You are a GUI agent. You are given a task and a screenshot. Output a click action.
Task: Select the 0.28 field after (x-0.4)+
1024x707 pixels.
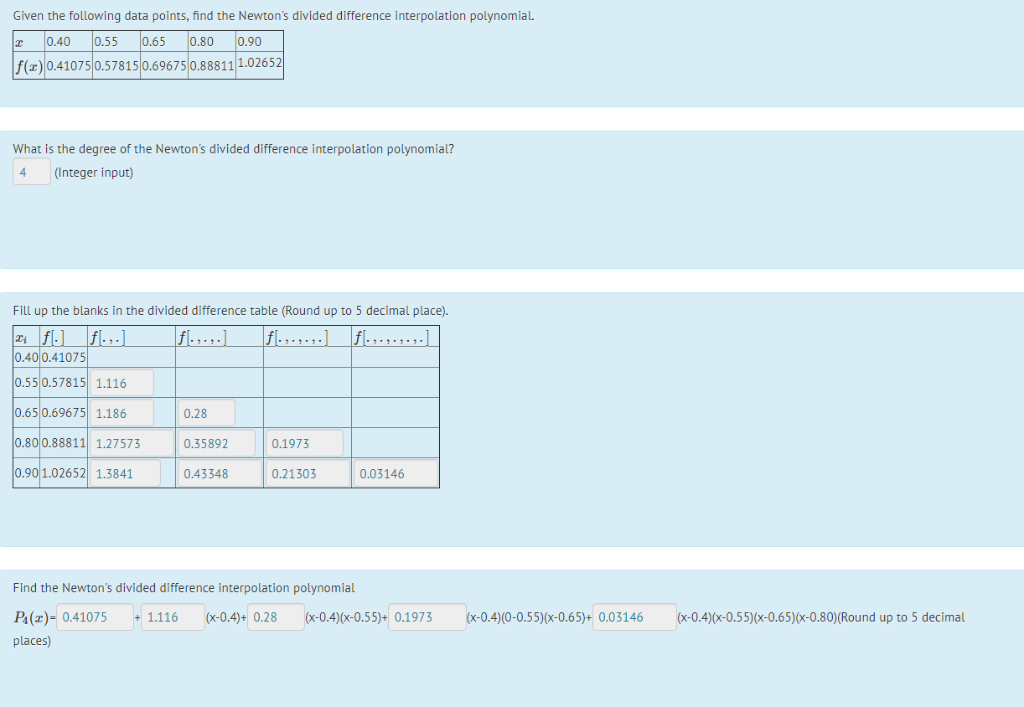click(276, 617)
